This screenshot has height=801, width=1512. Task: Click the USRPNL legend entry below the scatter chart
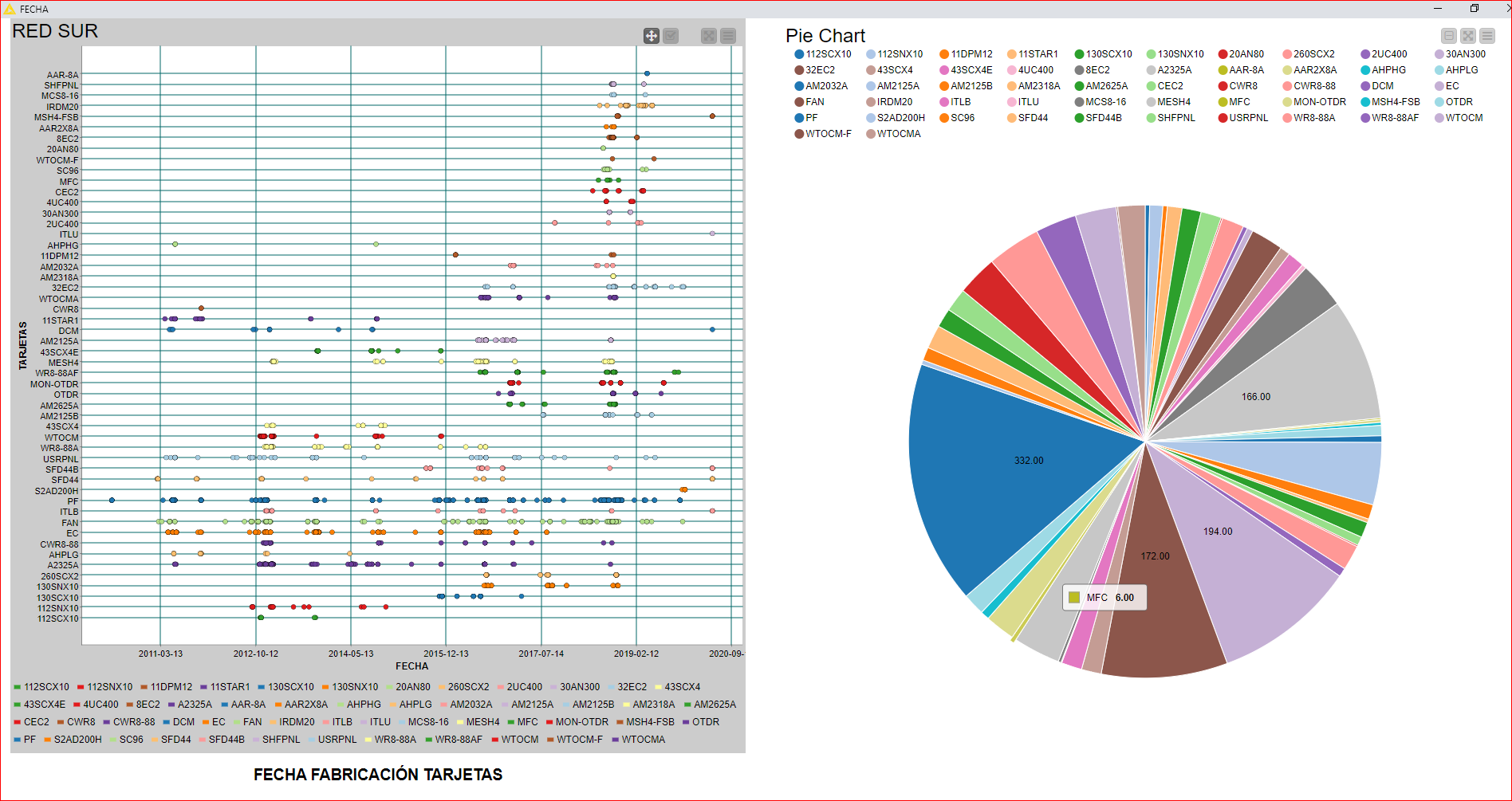pos(336,739)
